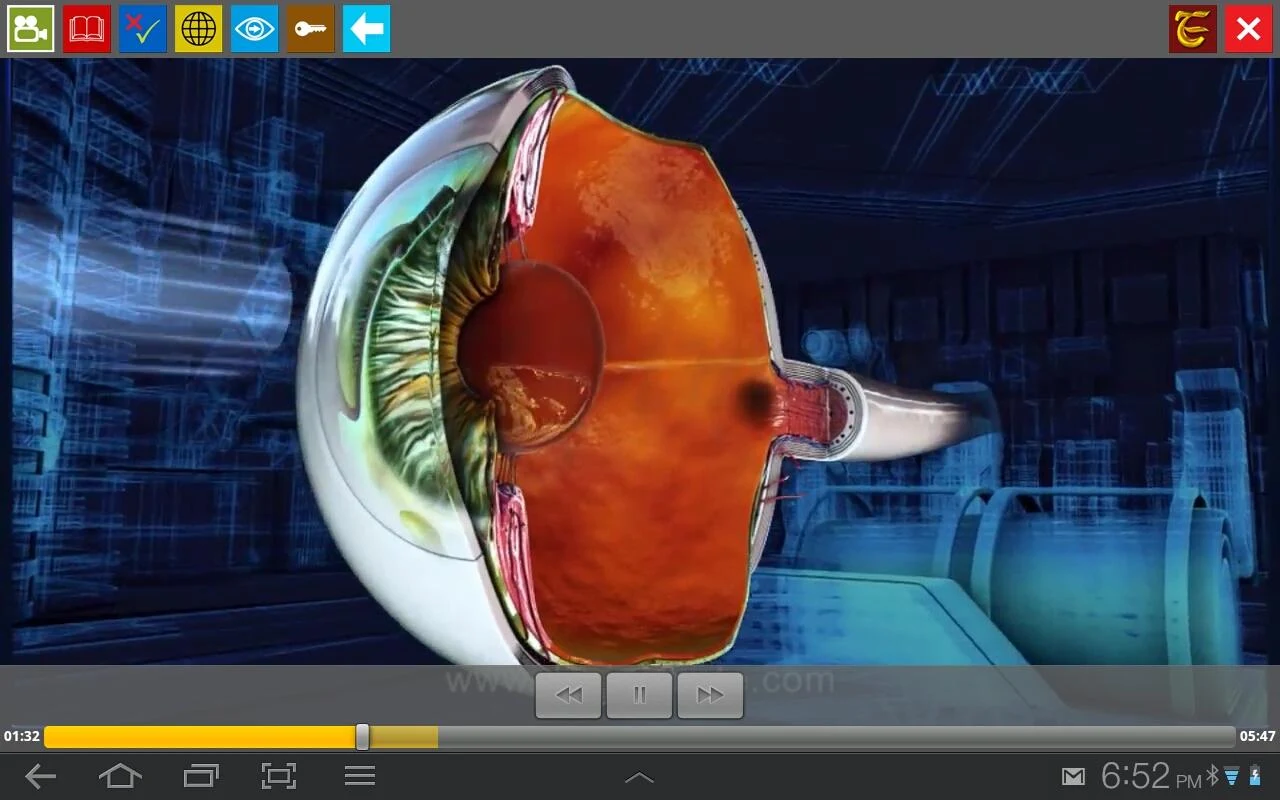Close the app with red X
Image resolution: width=1280 pixels, height=800 pixels.
pos(1249,29)
